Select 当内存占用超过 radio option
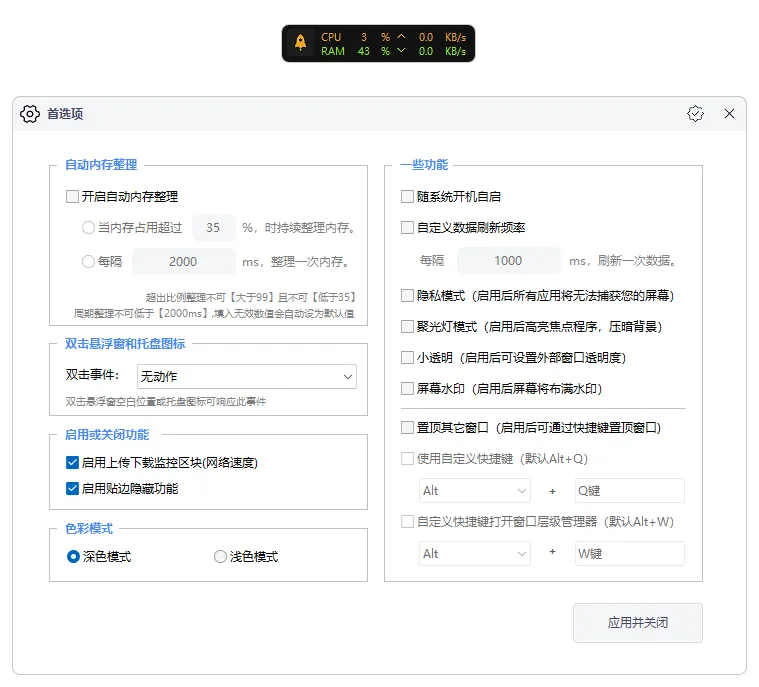Screen dimensions: 759x687 click(x=88, y=228)
